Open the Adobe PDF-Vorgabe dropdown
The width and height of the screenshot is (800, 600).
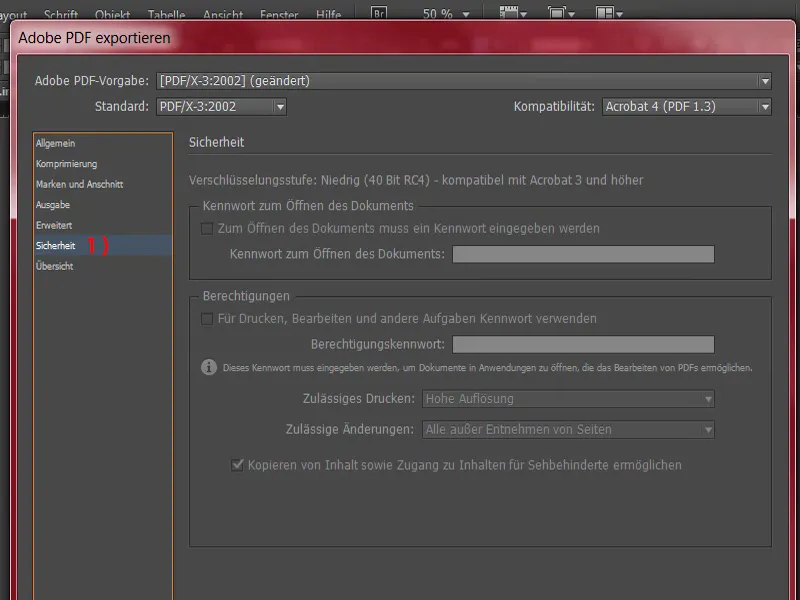tap(464, 81)
